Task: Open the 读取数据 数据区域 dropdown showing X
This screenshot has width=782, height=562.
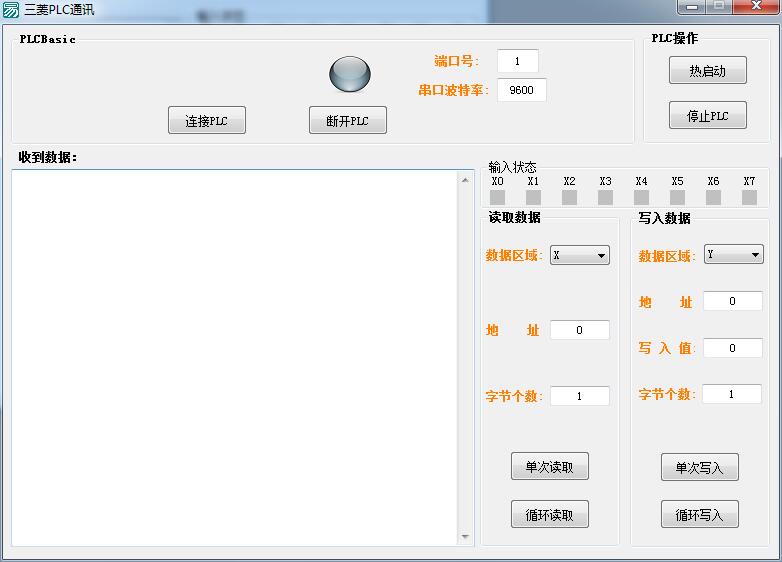Action: pos(580,255)
